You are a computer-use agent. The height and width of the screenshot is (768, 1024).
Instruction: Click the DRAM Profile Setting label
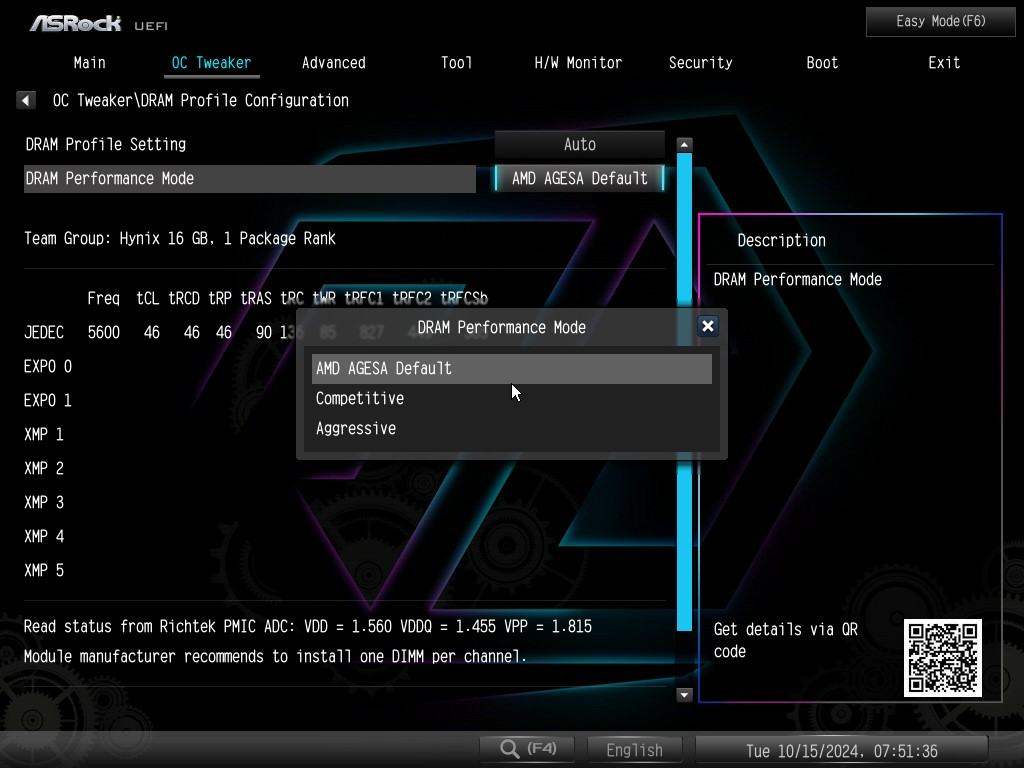click(106, 144)
